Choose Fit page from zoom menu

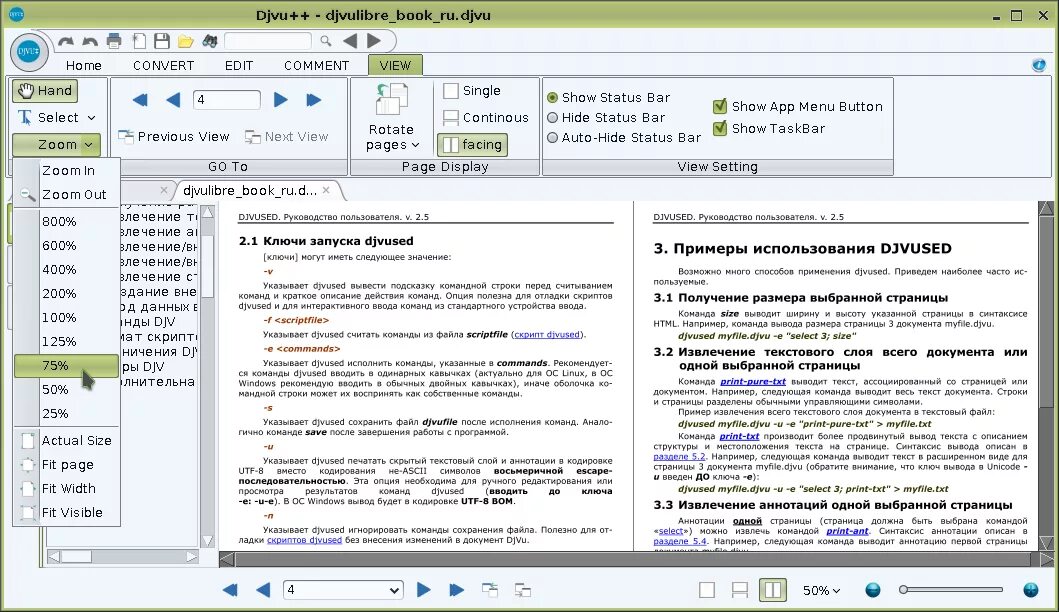[x=66, y=465]
